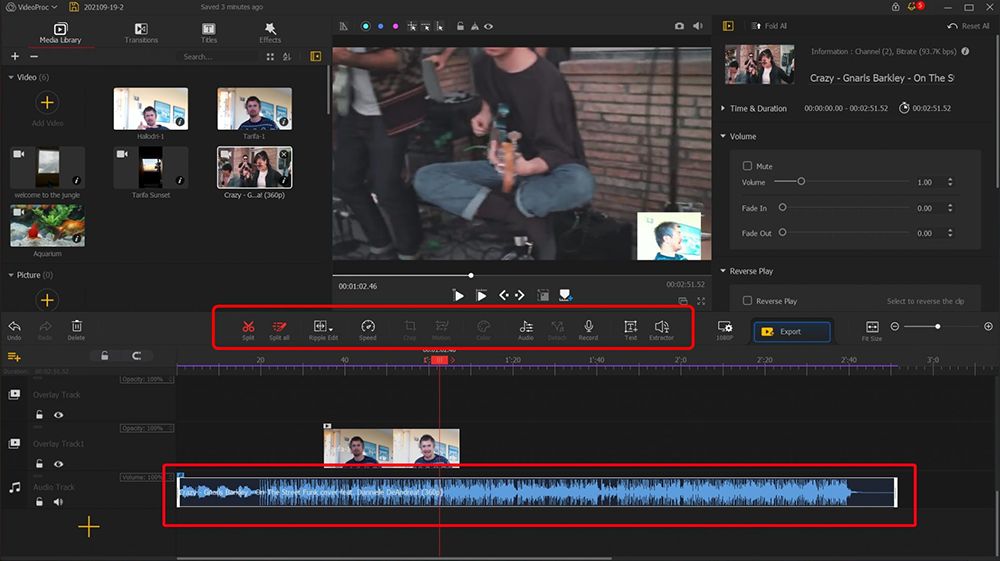Click Reset All in the inspector

click(969, 26)
